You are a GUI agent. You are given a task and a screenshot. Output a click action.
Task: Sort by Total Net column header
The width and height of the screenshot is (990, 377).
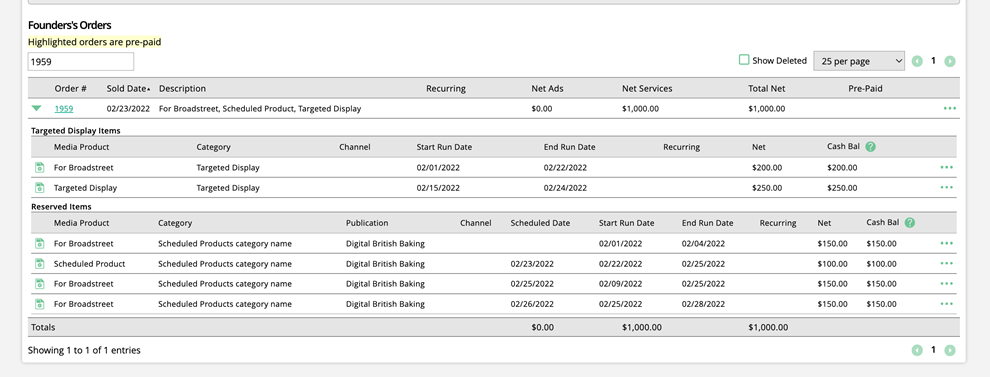pyautogui.click(x=766, y=88)
